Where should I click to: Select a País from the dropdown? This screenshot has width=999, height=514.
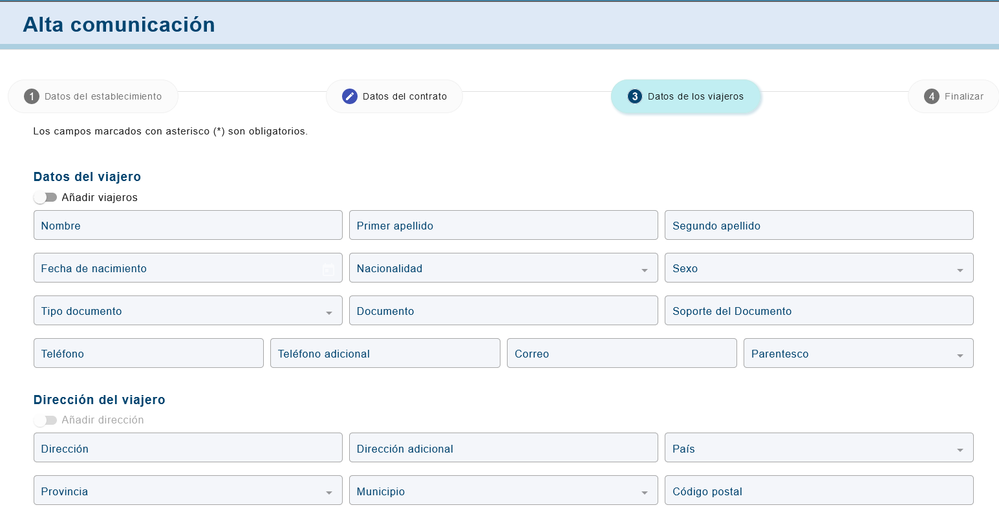(818, 449)
